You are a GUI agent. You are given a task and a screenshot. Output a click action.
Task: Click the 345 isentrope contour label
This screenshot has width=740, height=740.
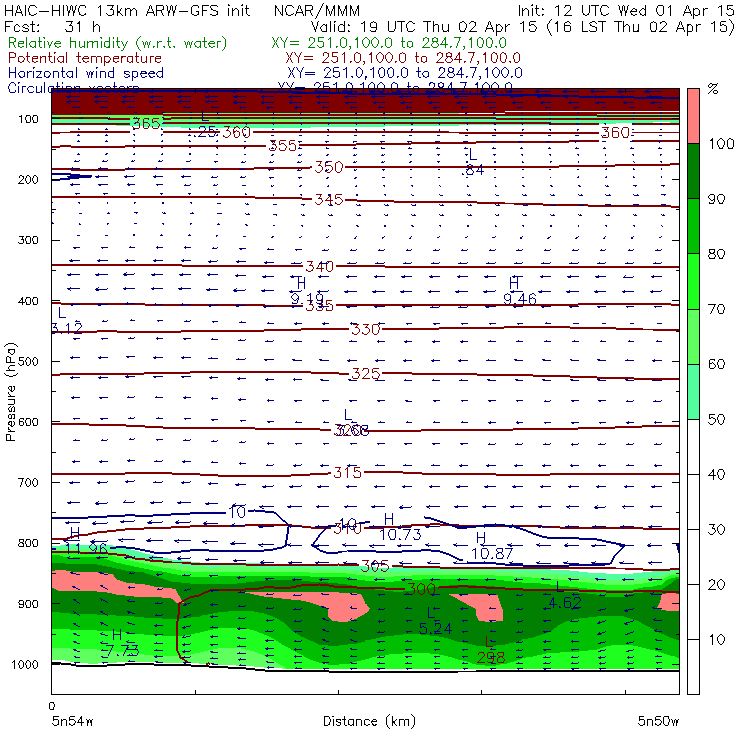pos(329,200)
